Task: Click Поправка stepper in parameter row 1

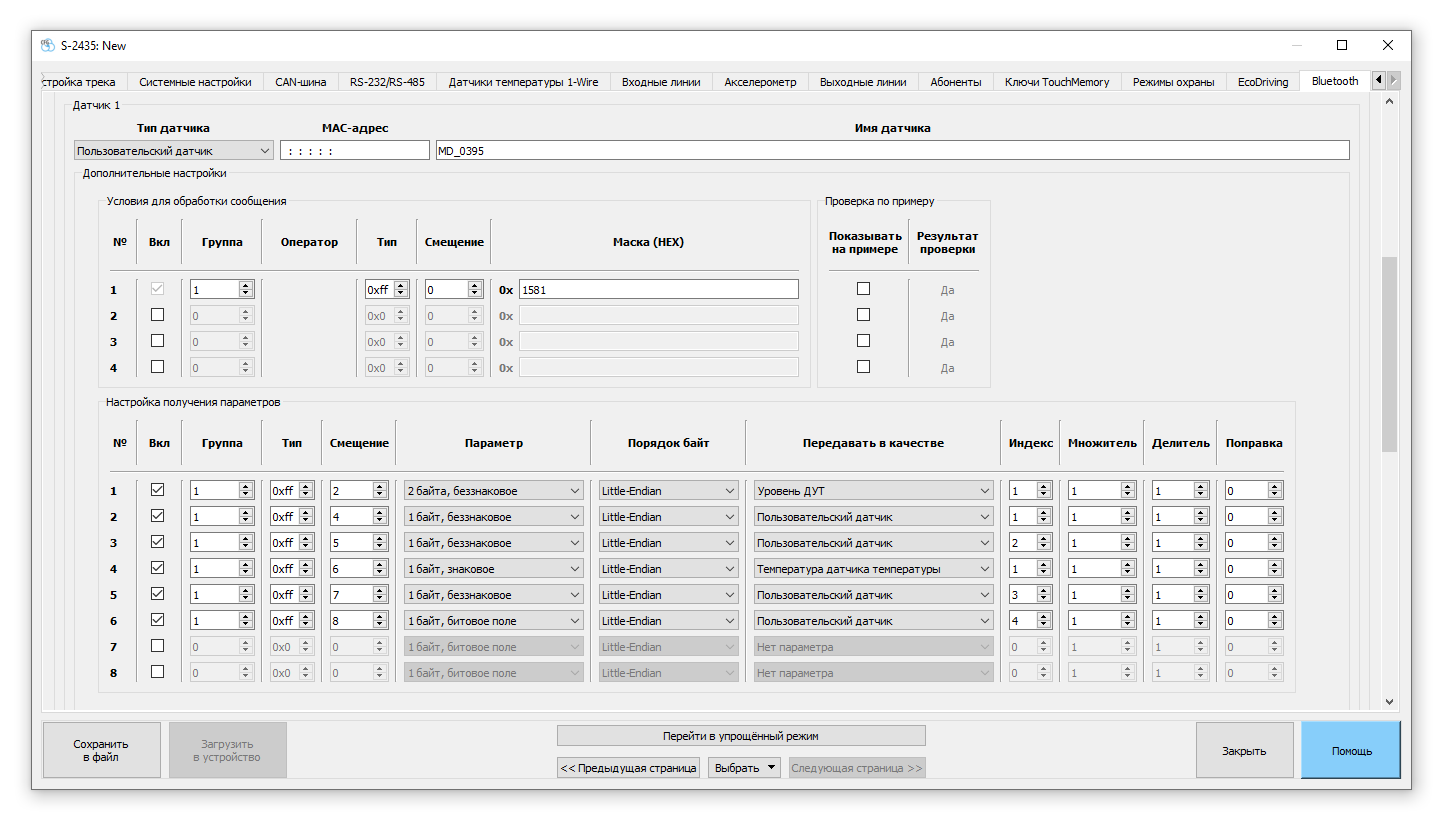Action: pyautogui.click(x=1253, y=491)
